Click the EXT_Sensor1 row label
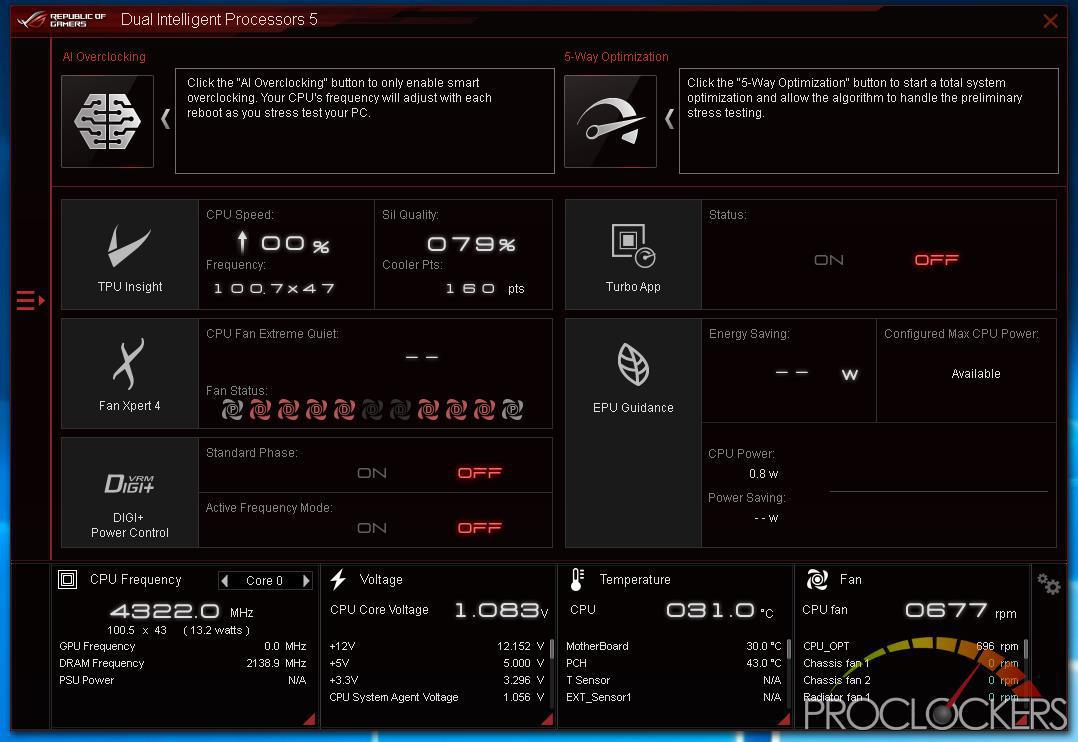 click(x=599, y=697)
